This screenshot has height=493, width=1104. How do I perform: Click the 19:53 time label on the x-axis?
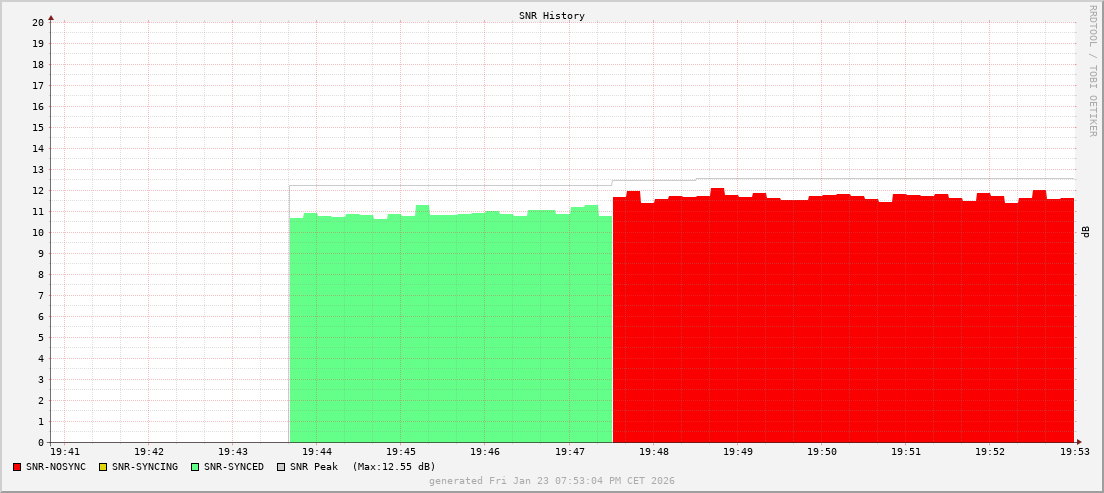pyautogui.click(x=1074, y=453)
